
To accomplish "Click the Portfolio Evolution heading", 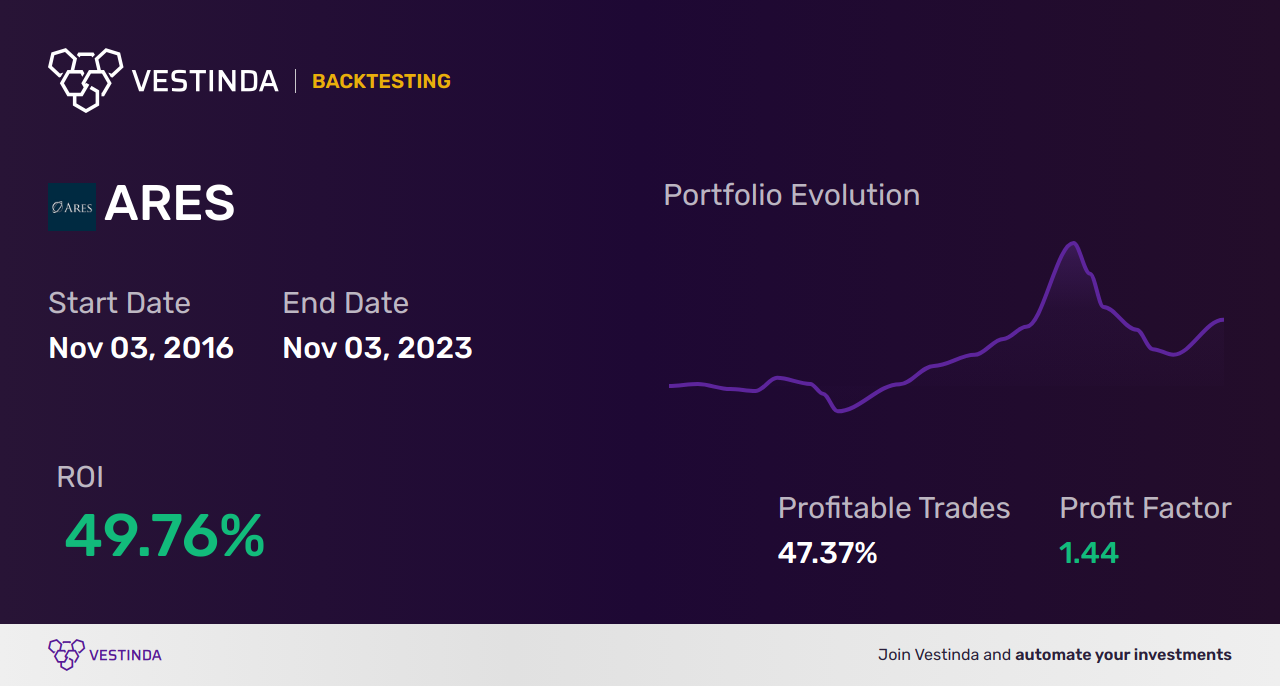I will [791, 195].
